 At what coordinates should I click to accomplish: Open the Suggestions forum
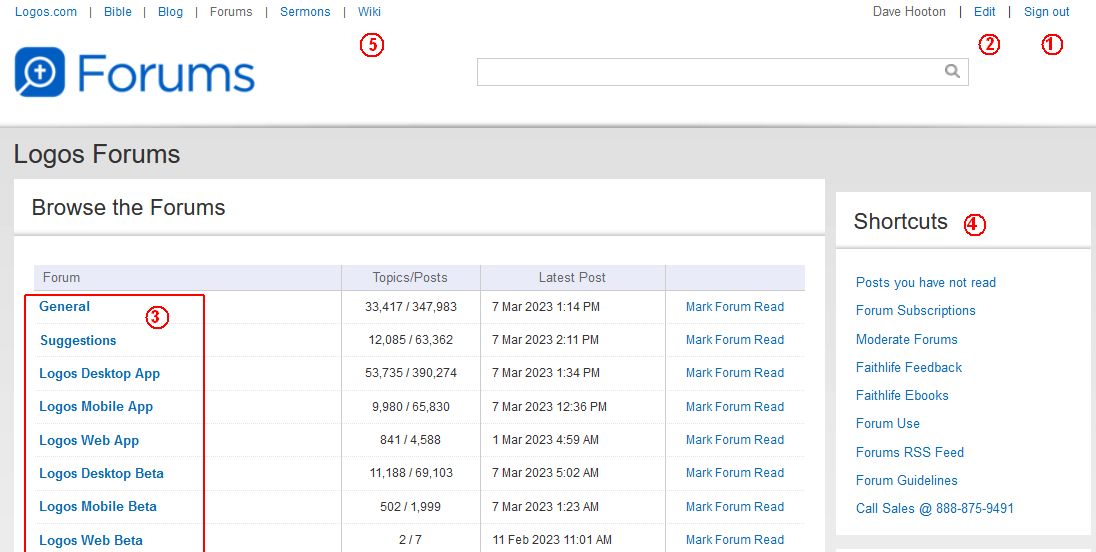point(78,340)
